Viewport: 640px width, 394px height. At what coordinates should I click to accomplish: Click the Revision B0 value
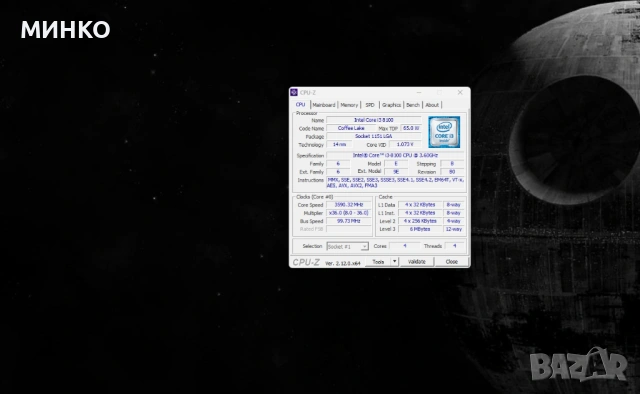[452, 172]
